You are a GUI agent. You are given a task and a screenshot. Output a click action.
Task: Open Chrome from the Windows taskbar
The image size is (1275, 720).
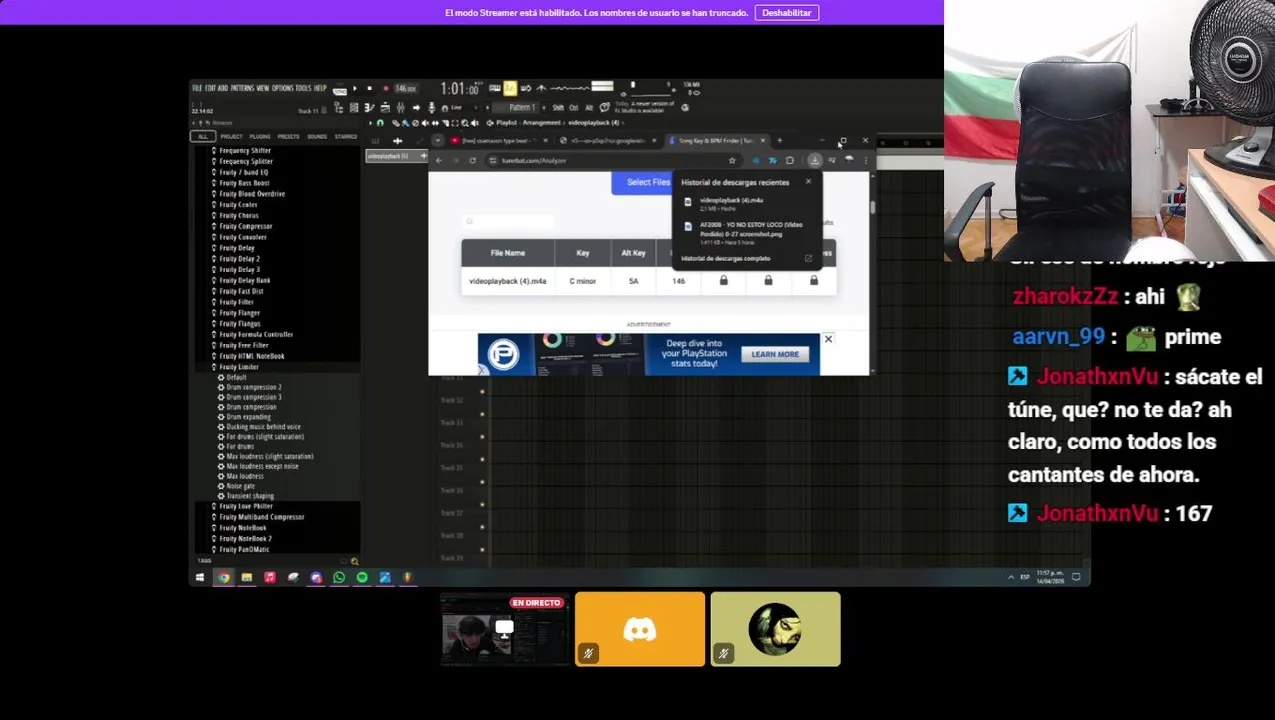pos(223,577)
